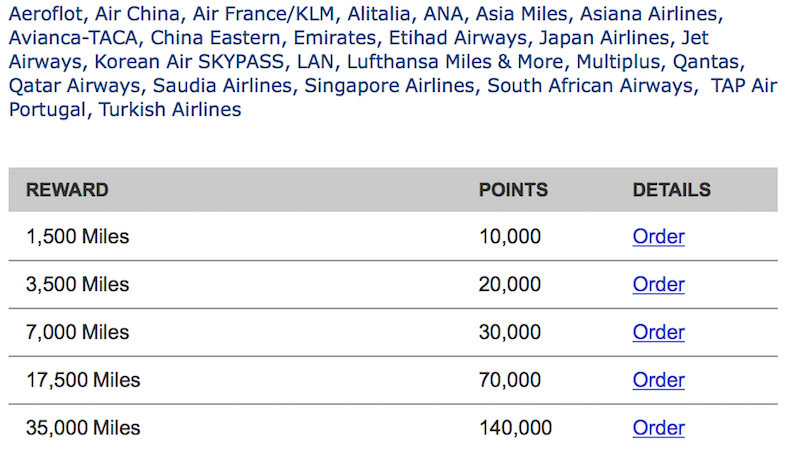Follow the Order link for 7,000 Miles
Screen dimensions: 800x475
click(x=658, y=332)
